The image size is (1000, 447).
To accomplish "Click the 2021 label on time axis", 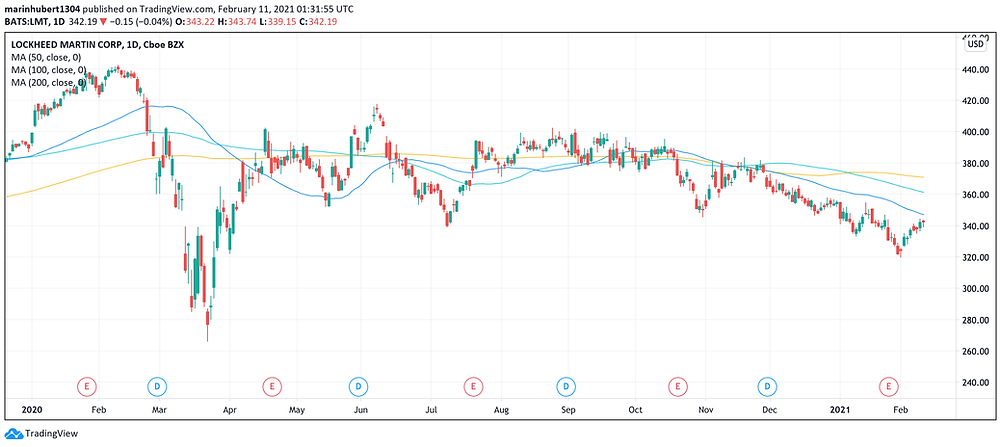I will 840,409.
